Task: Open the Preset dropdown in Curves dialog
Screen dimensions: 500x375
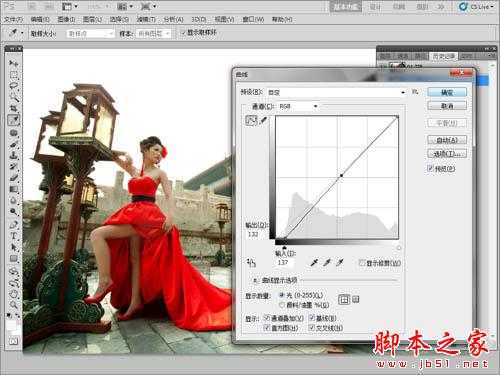Action: (337, 92)
